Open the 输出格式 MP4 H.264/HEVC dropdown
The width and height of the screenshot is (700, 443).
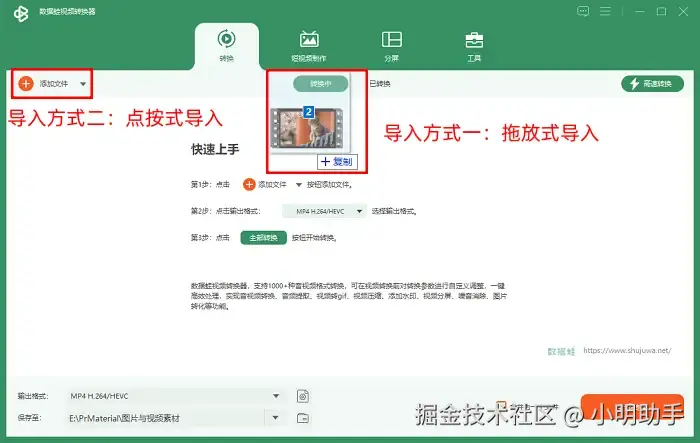point(175,396)
